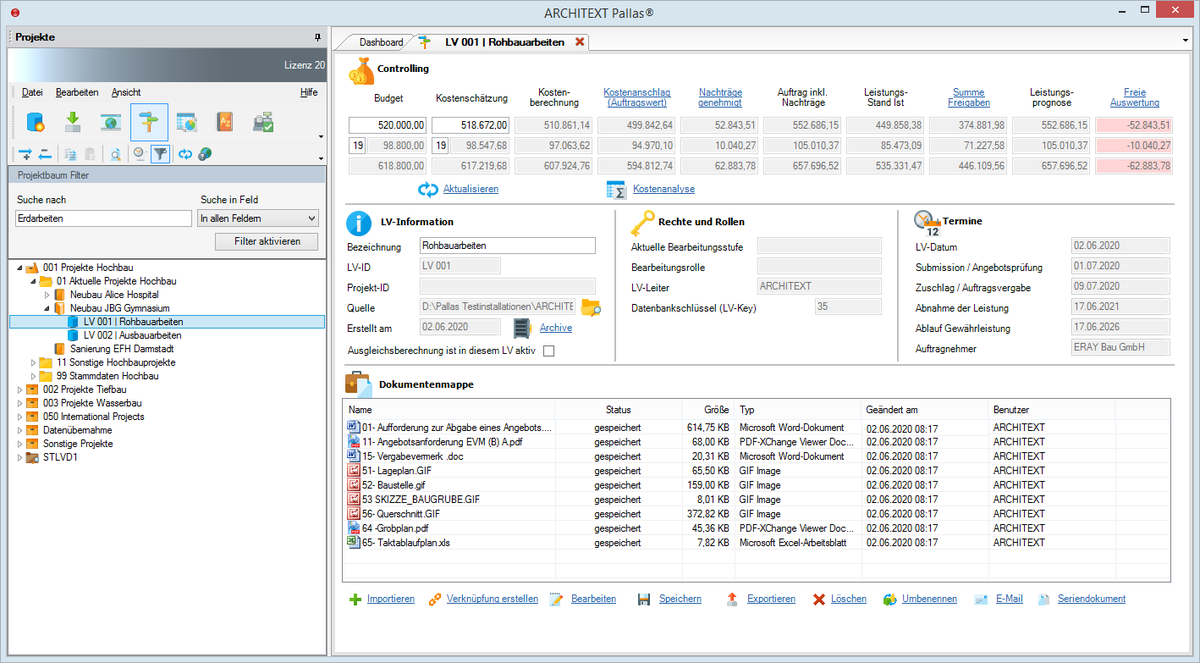Image resolution: width=1200 pixels, height=663 pixels.
Task: Click the add entry arrow-plus icon
Action: click(26, 154)
